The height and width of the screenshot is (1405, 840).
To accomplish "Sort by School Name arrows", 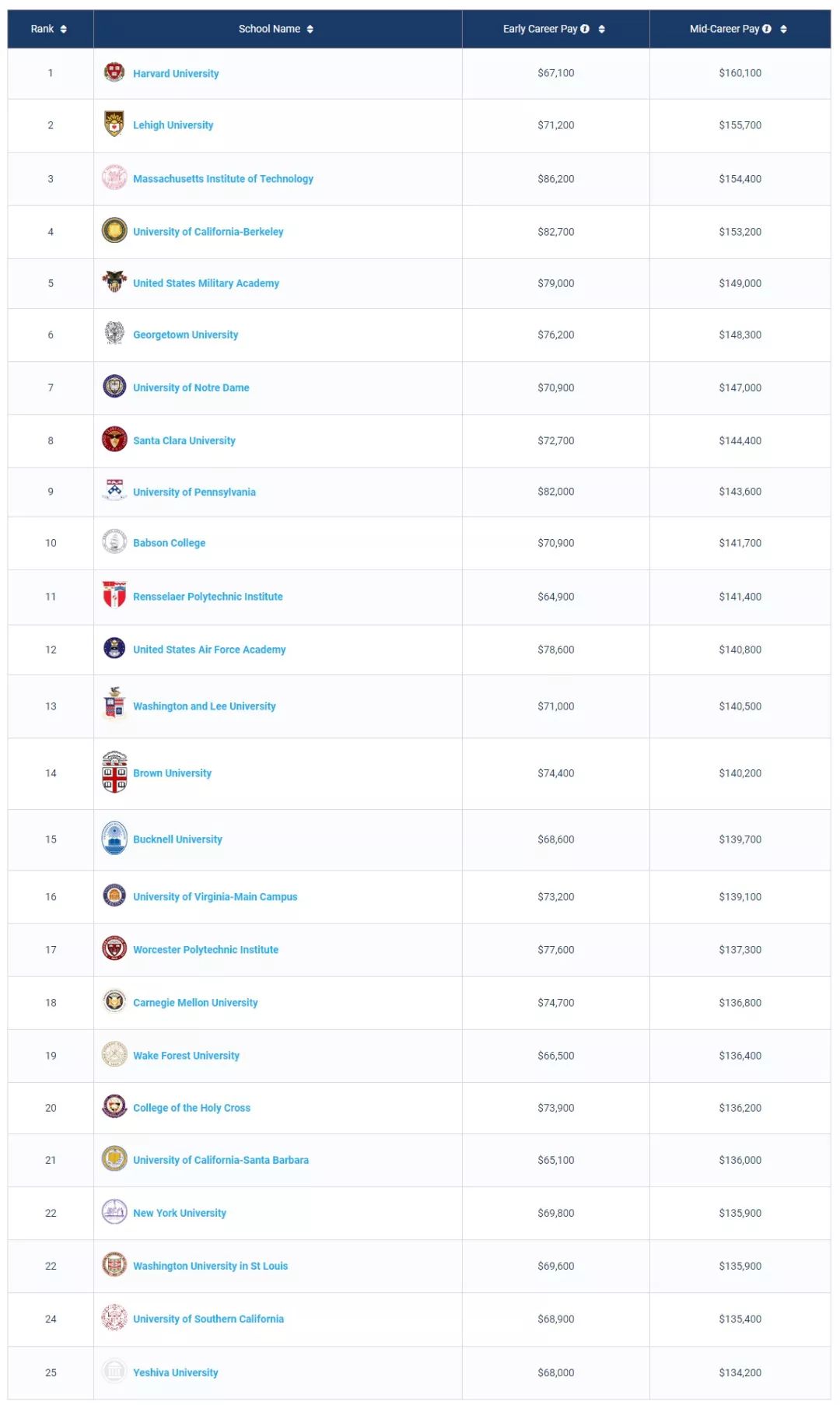I will pos(310,30).
